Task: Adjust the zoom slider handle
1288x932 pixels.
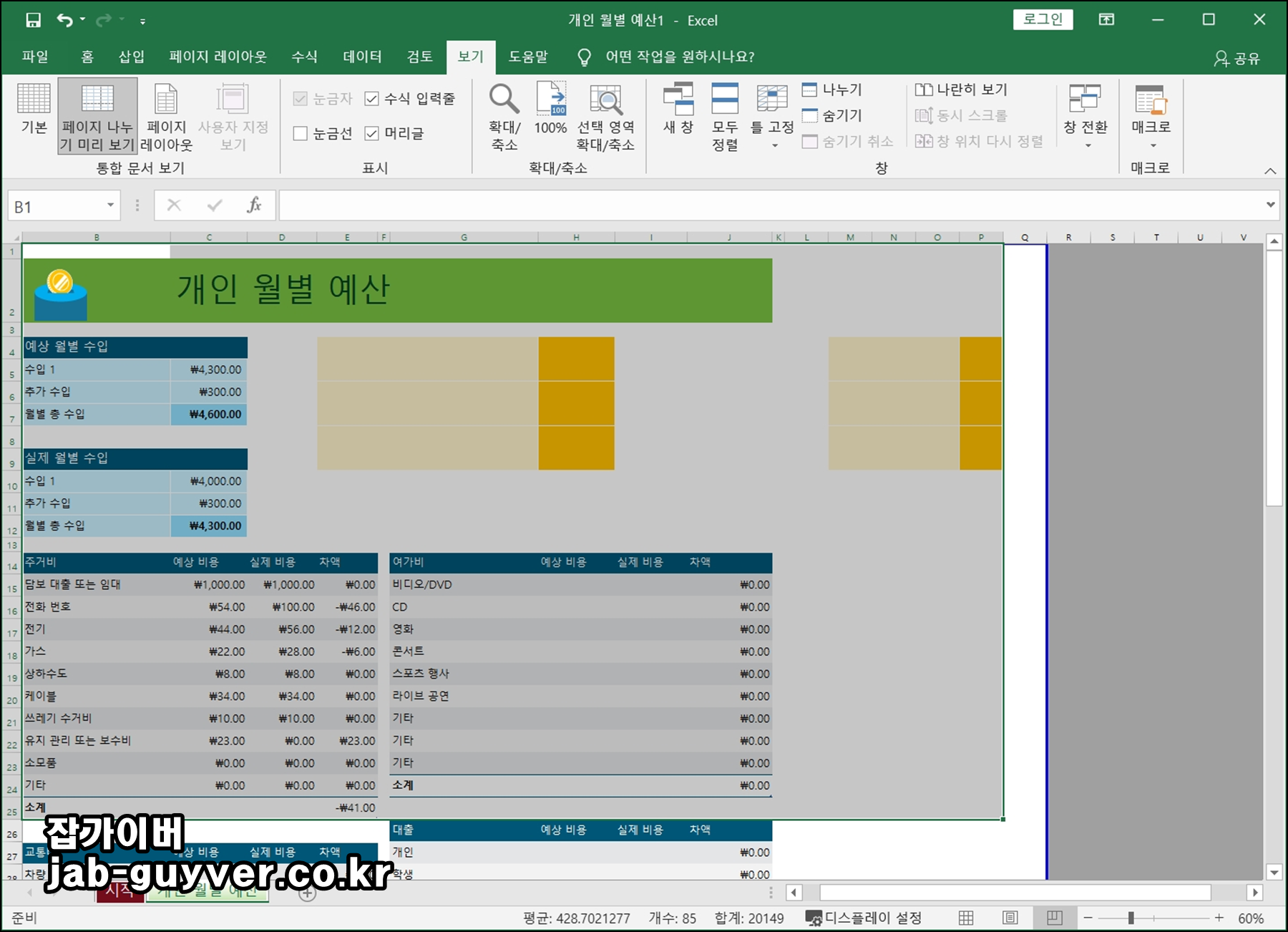Action: tap(1131, 918)
